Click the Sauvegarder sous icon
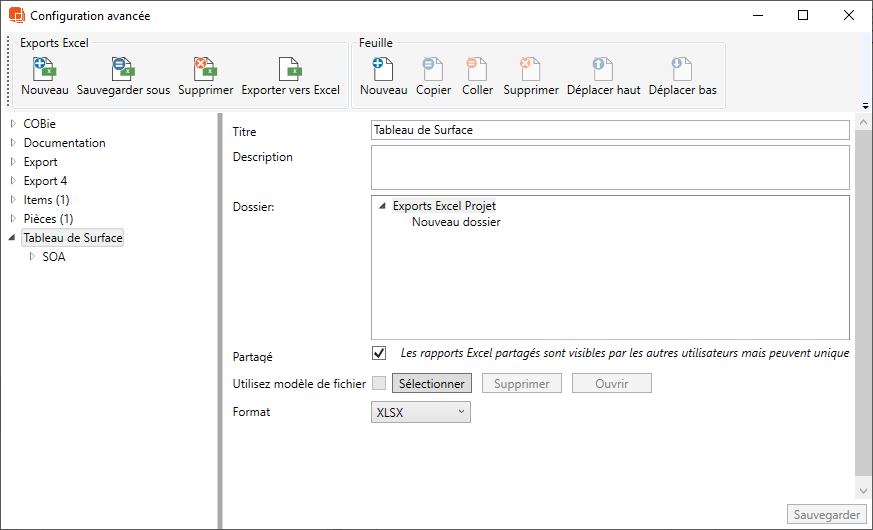 123,70
